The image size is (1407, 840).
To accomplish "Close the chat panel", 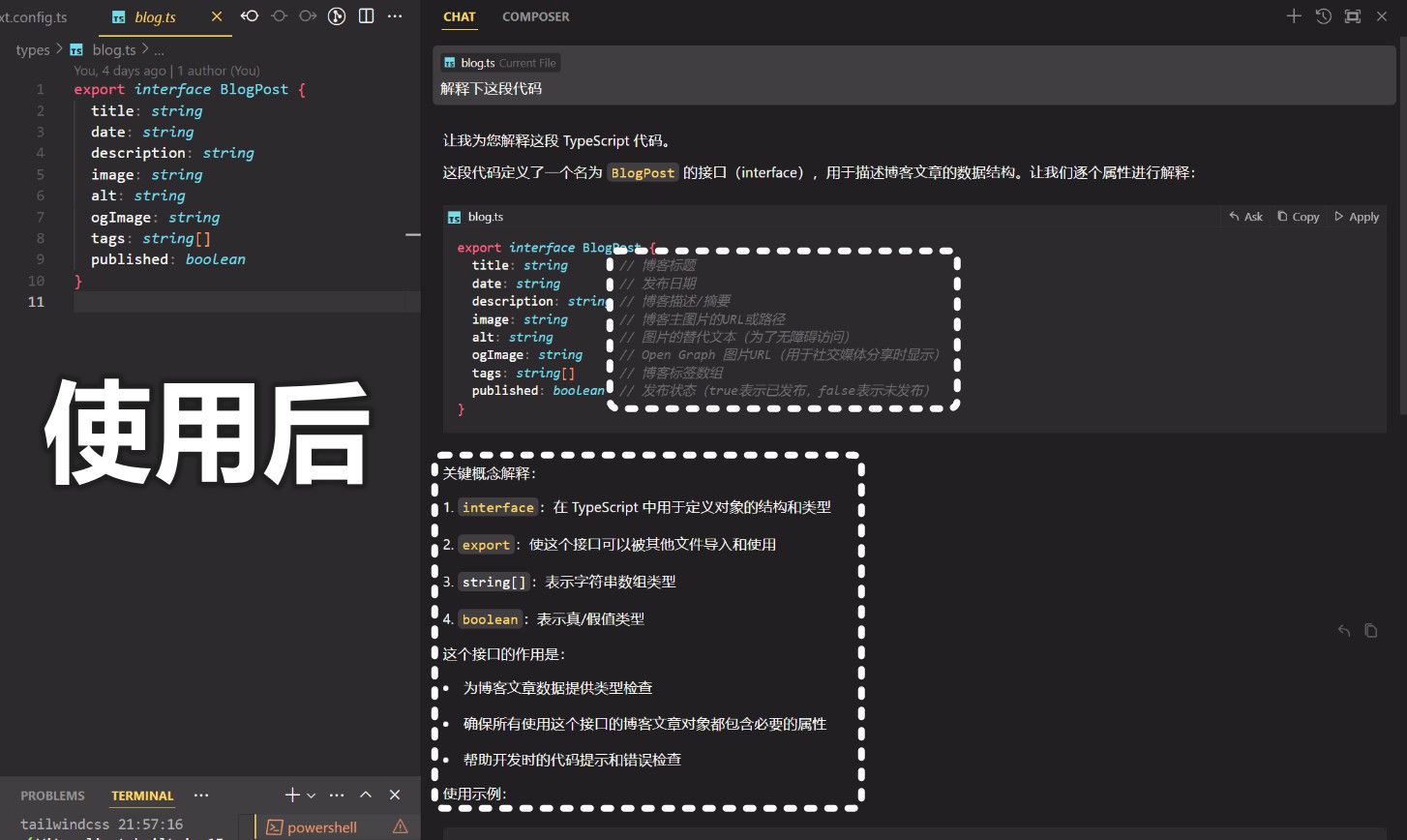I will [x=1382, y=16].
